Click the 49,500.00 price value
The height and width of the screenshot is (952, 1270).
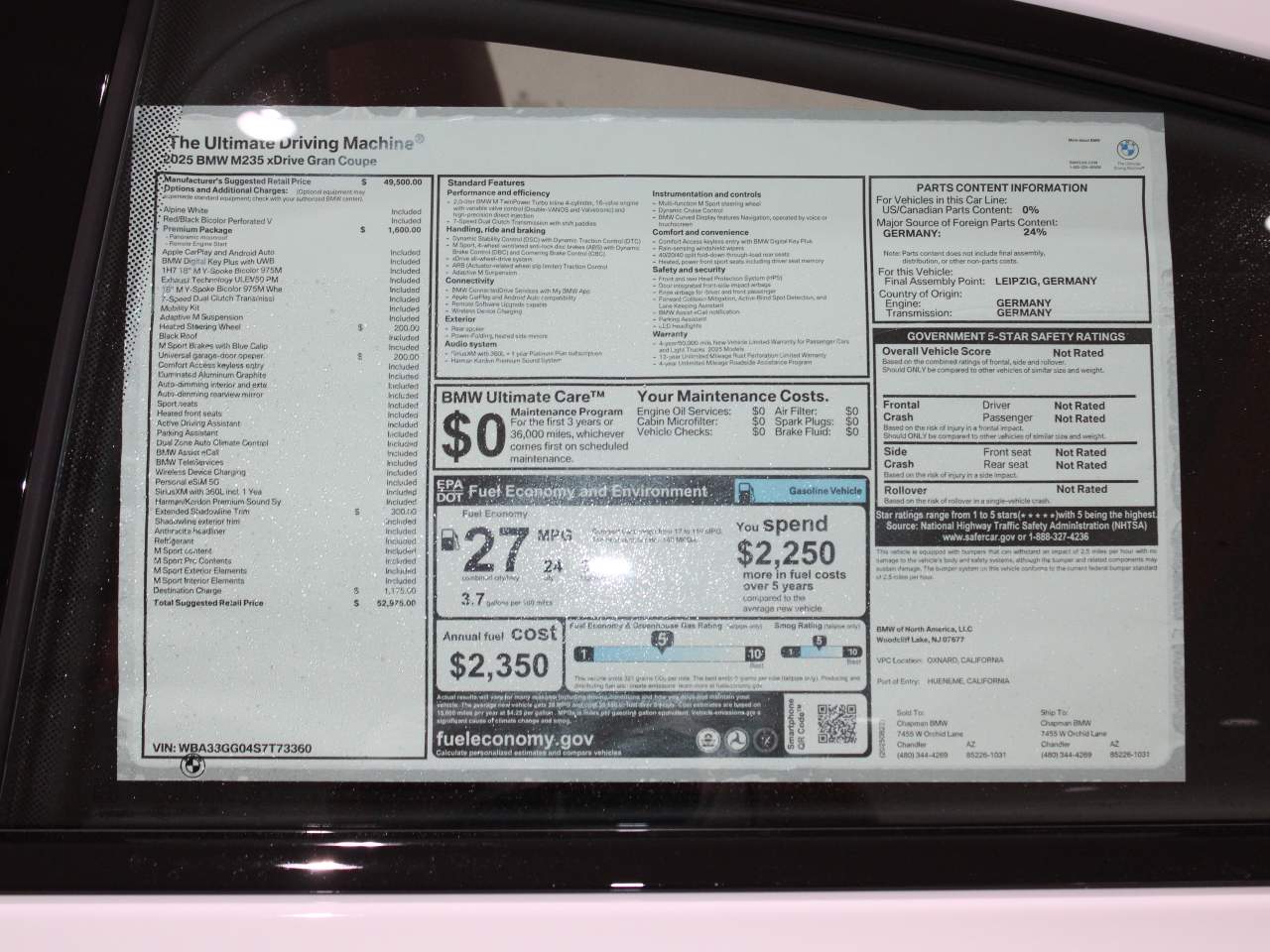coord(402,182)
